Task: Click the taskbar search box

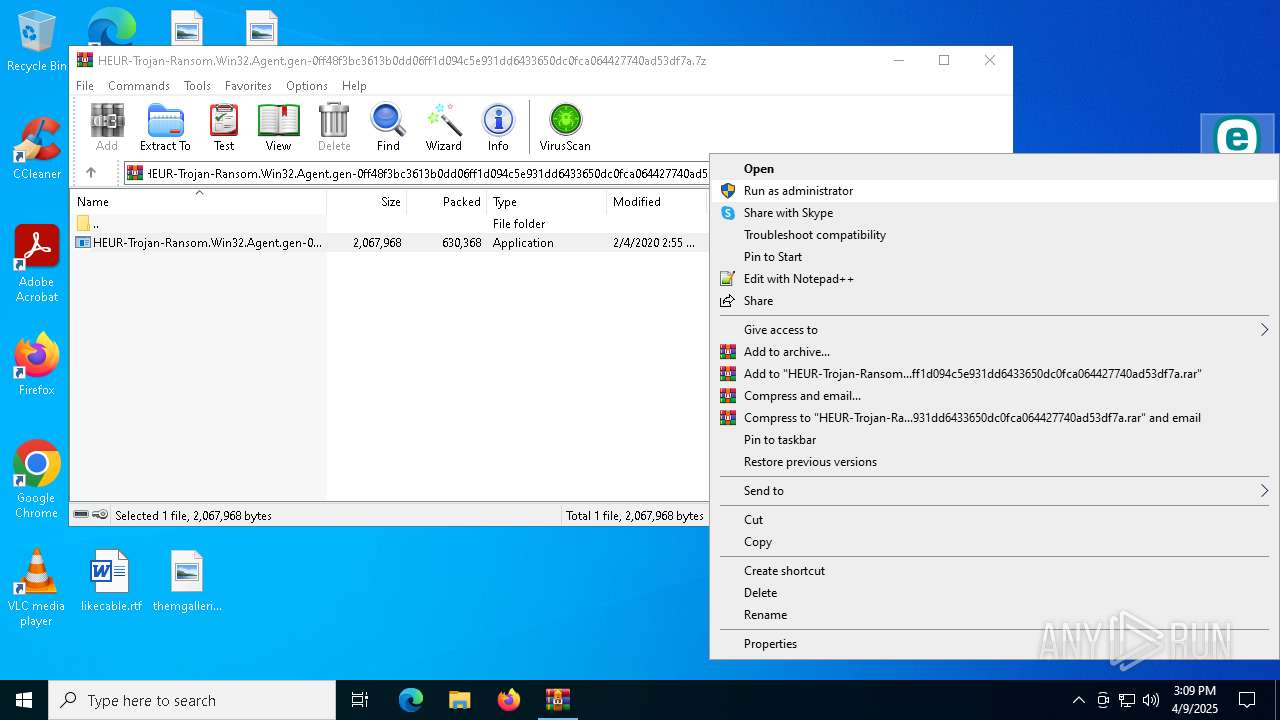Action: pos(192,700)
